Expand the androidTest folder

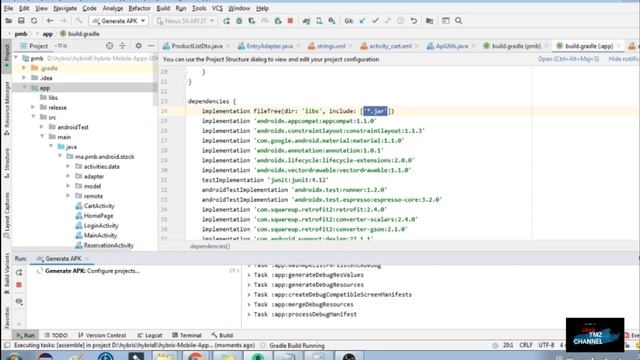pyautogui.click(x=42, y=127)
